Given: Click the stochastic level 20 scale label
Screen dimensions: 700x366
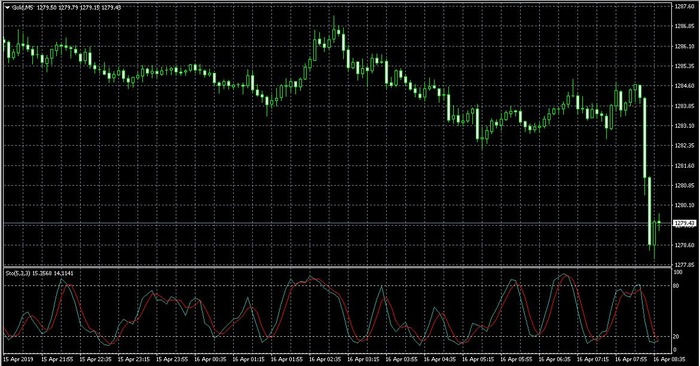Looking at the screenshot, I should 677,337.
